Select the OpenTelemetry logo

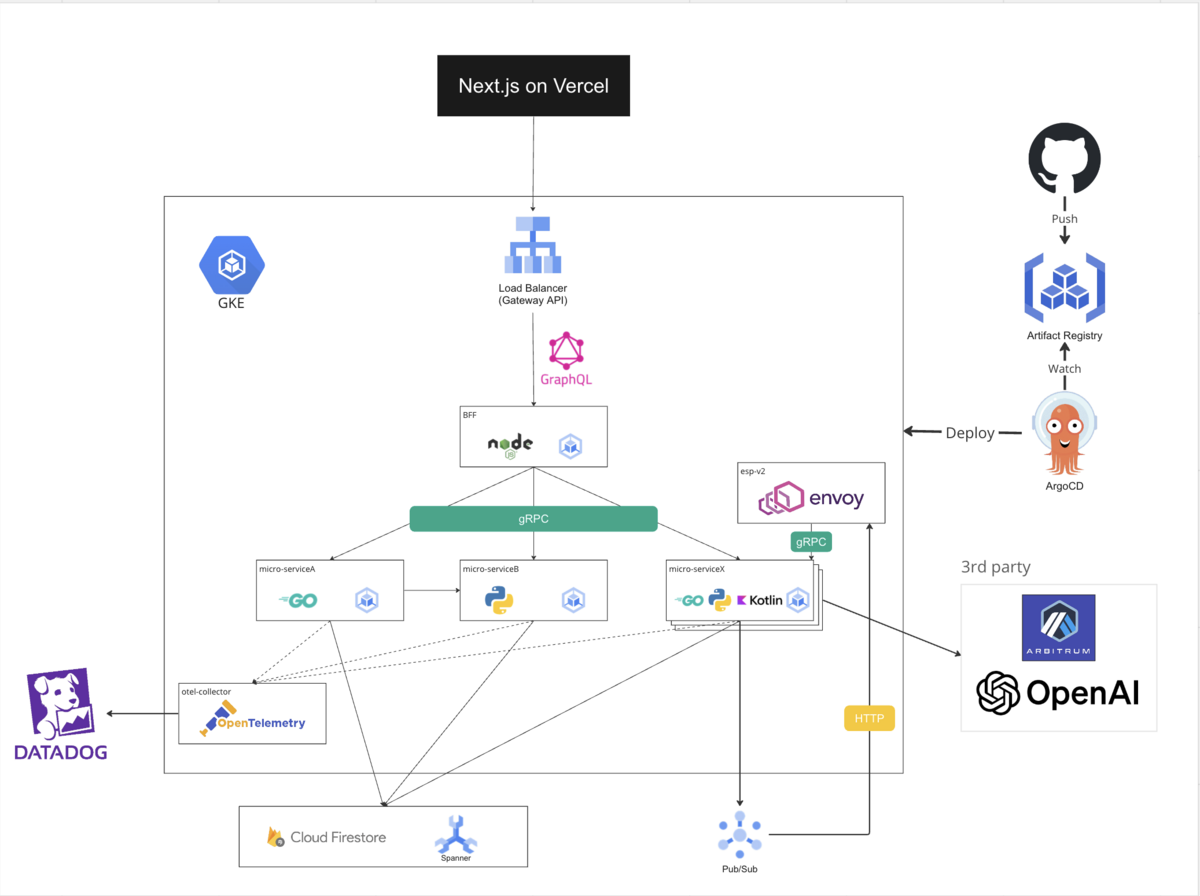252,721
